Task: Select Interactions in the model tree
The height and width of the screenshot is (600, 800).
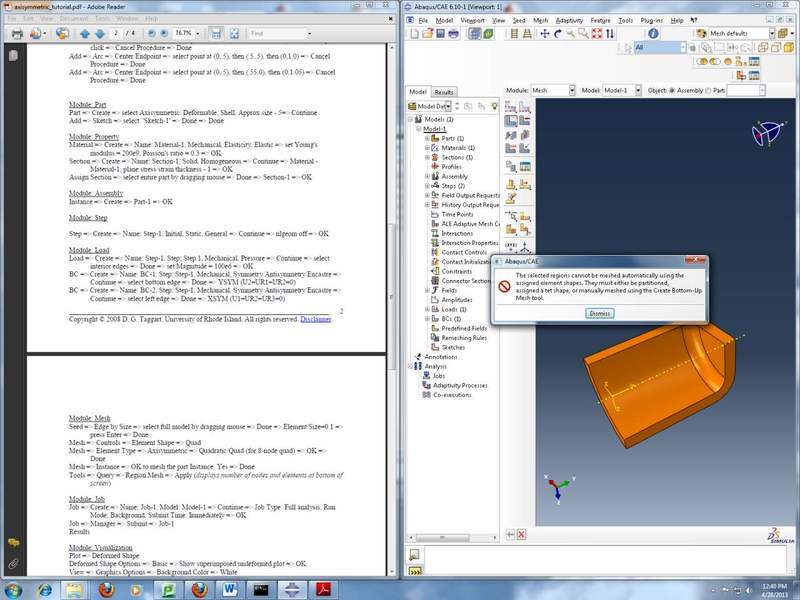Action: coord(457,233)
